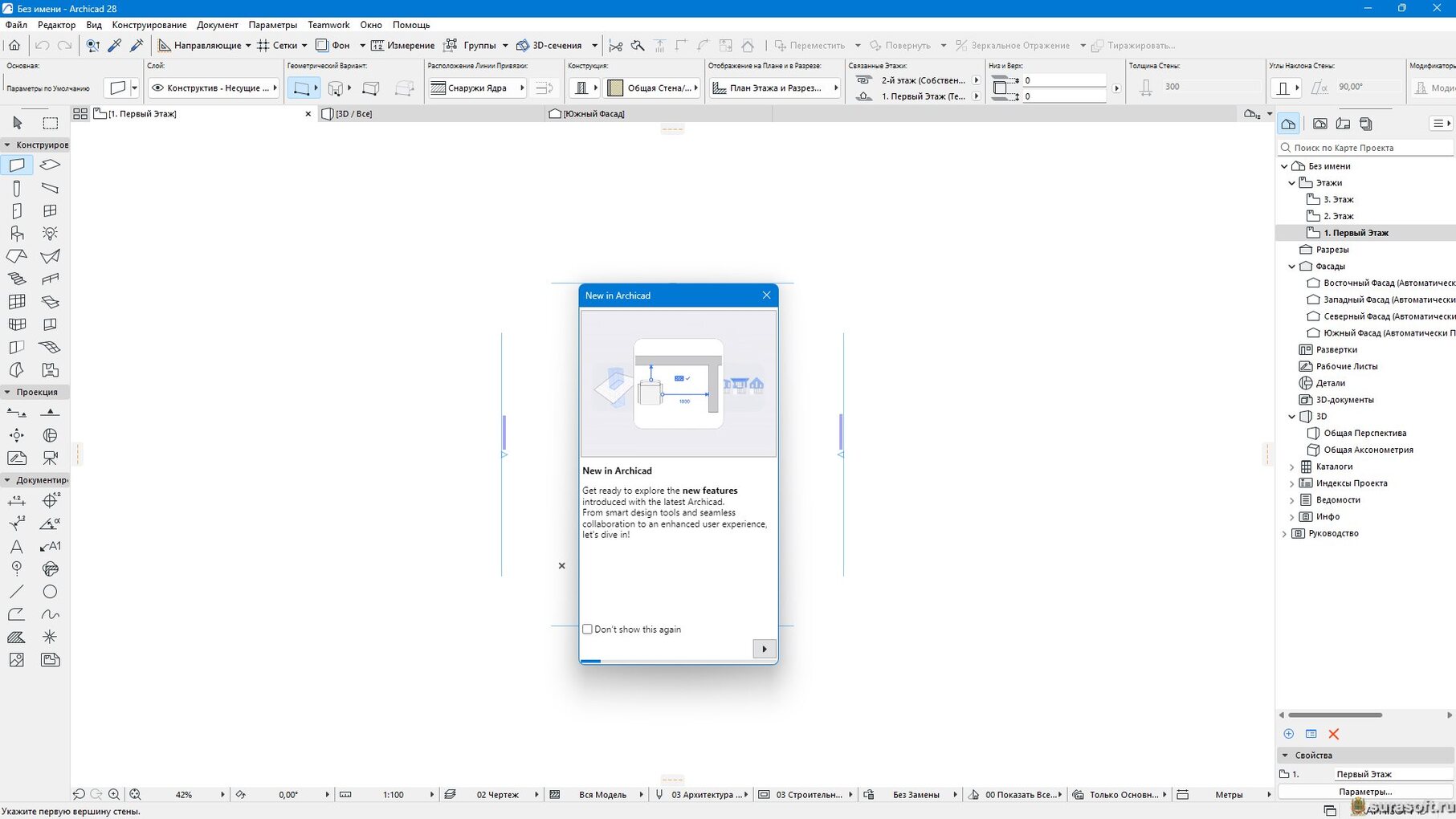
Task: Select the Line tool
Action: pos(17,592)
